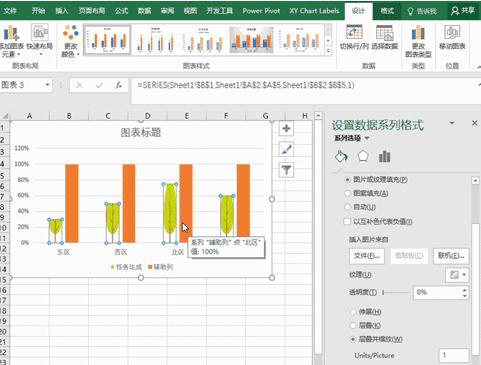Viewport: 481px width, 365px height.
Task: Click the Chart Elements plus button
Action: pyautogui.click(x=286, y=129)
